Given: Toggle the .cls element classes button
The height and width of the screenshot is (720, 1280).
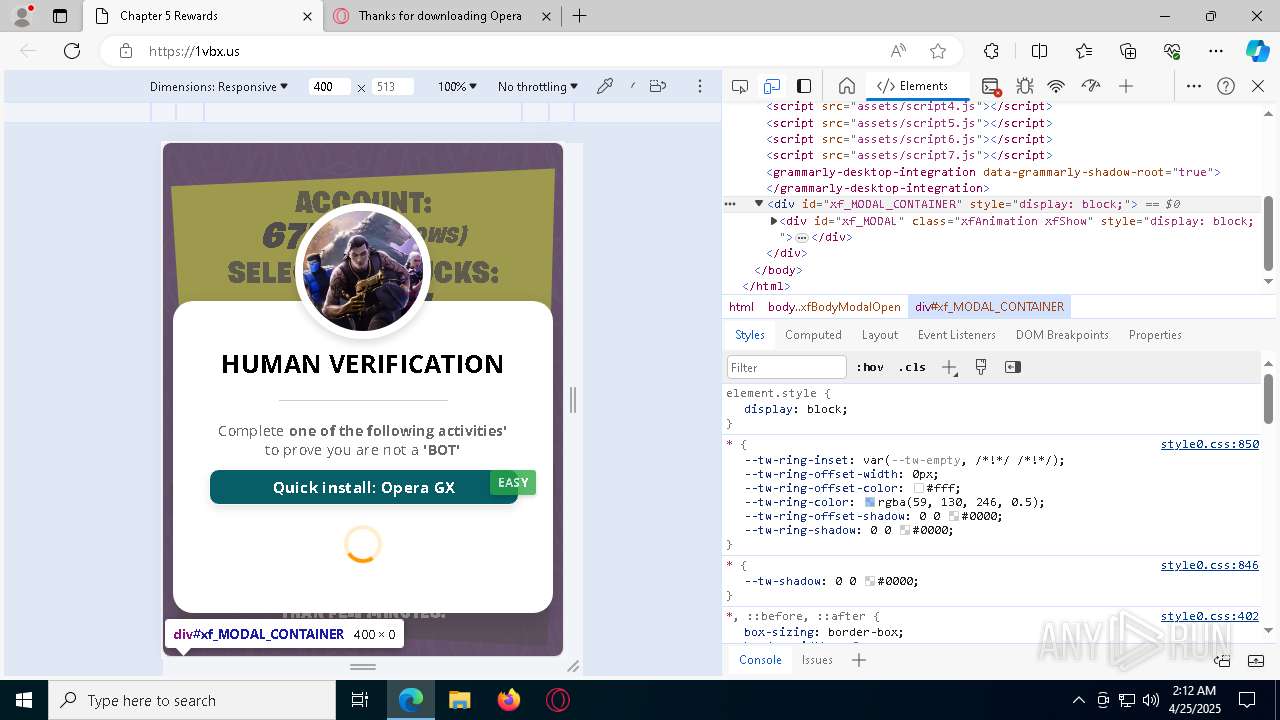Looking at the screenshot, I should [912, 367].
